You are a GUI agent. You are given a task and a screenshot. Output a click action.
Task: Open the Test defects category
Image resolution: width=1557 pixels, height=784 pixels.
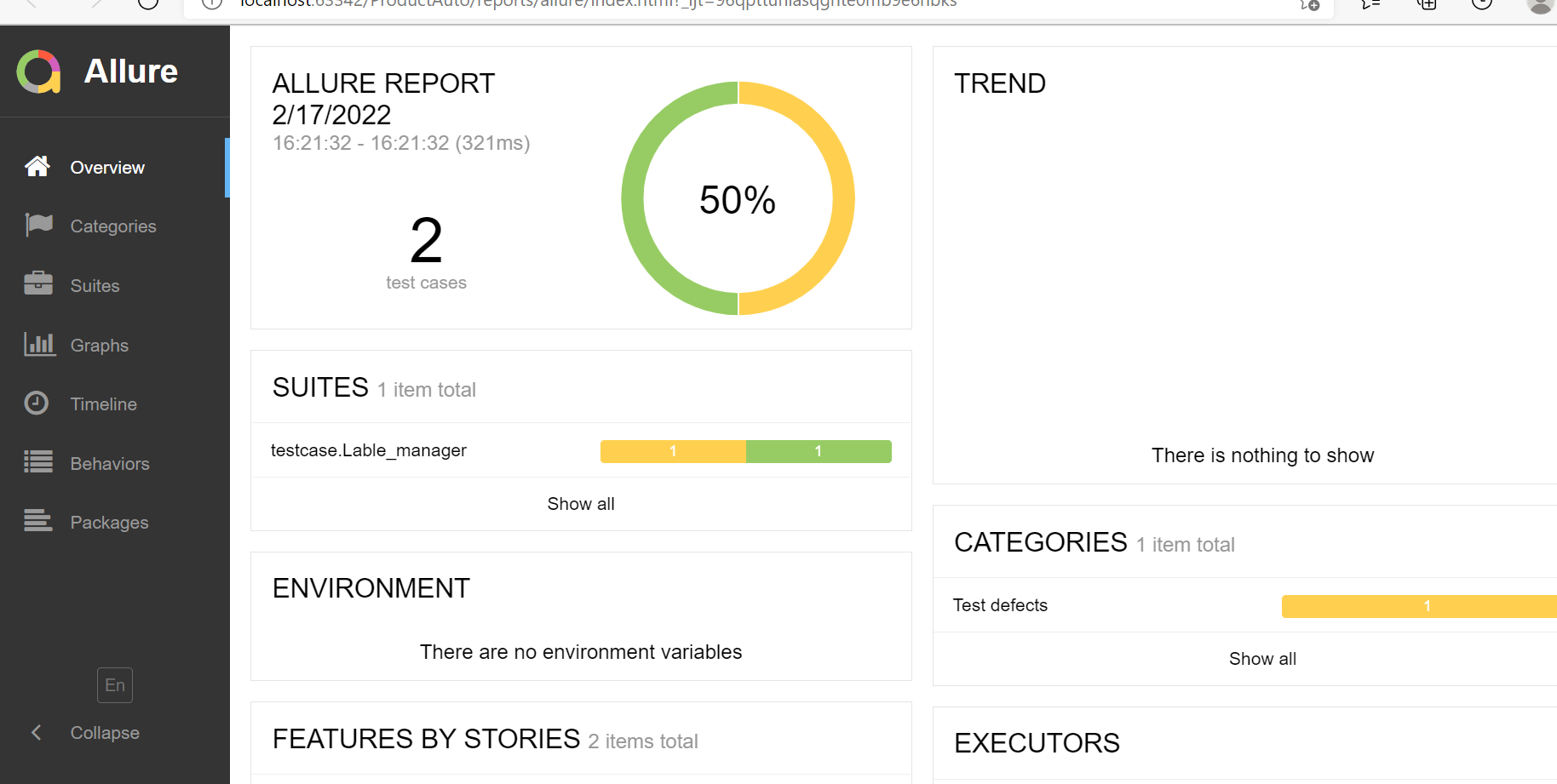(1000, 605)
